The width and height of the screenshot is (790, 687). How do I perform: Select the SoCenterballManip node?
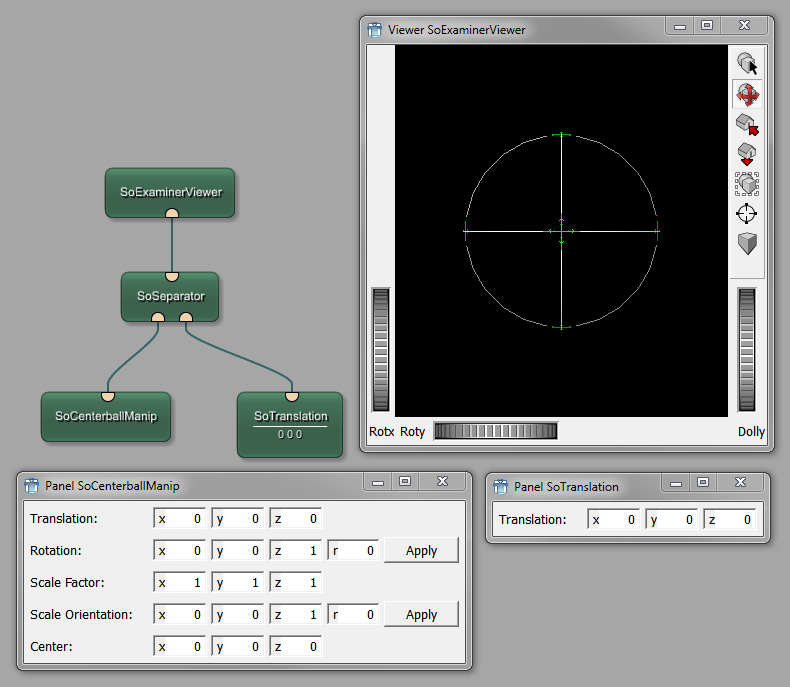106,416
